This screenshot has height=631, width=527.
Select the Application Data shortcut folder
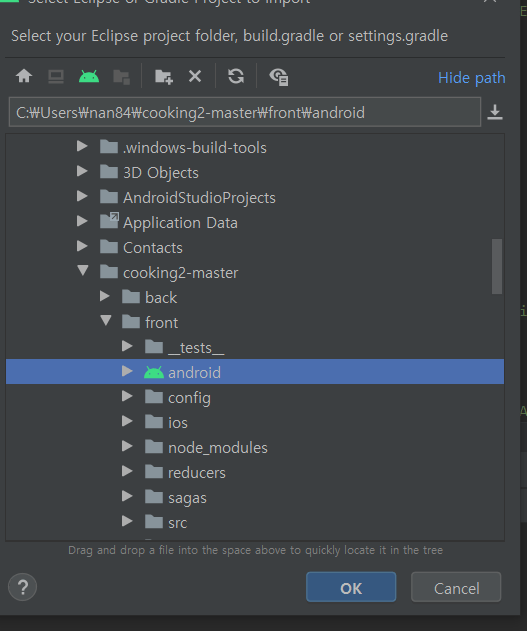pyautogui.click(x=255, y=222)
